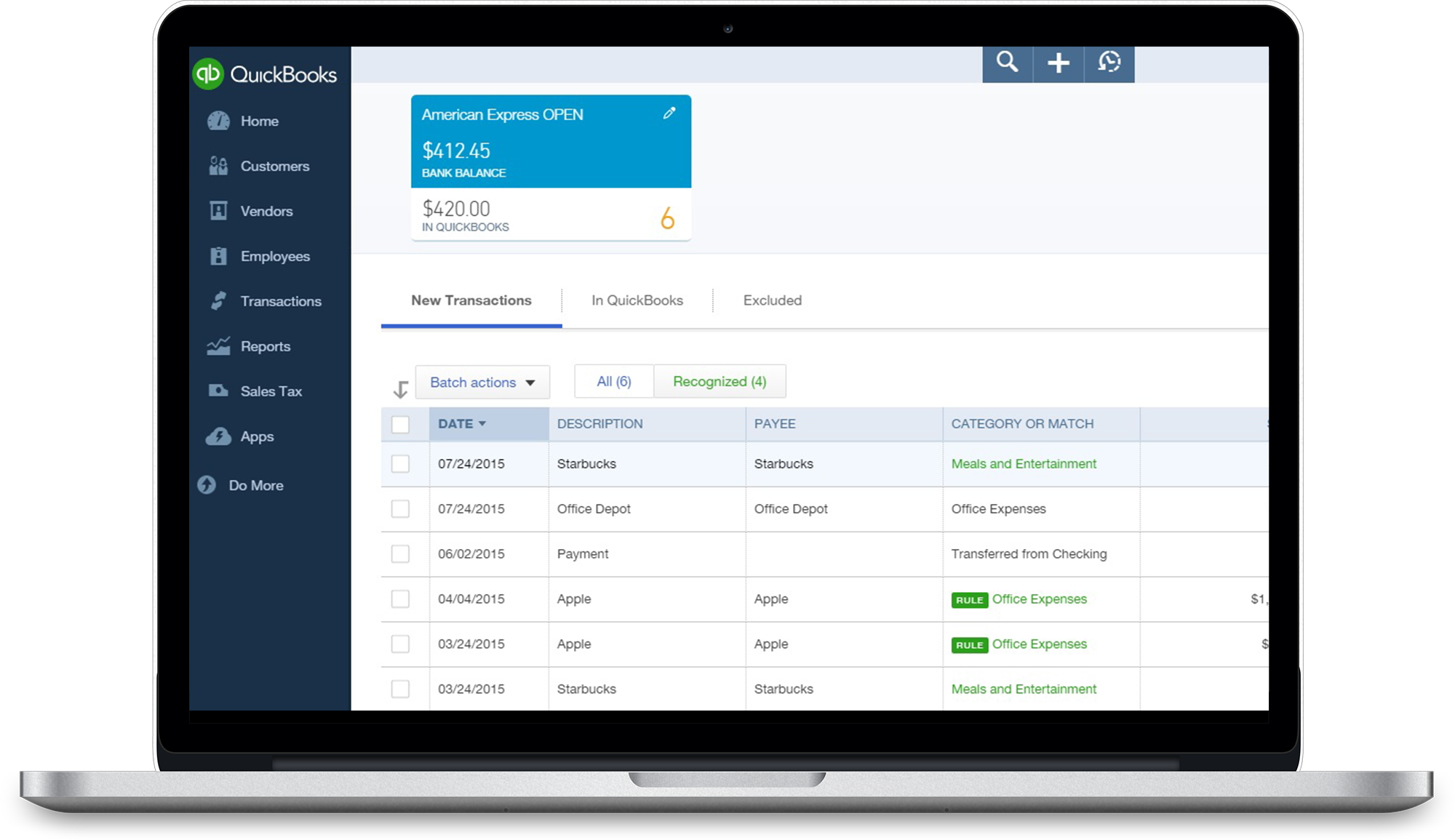Click the sort arrow icon beside Batch actions
Image resolution: width=1455 pixels, height=840 pixels.
(x=400, y=390)
